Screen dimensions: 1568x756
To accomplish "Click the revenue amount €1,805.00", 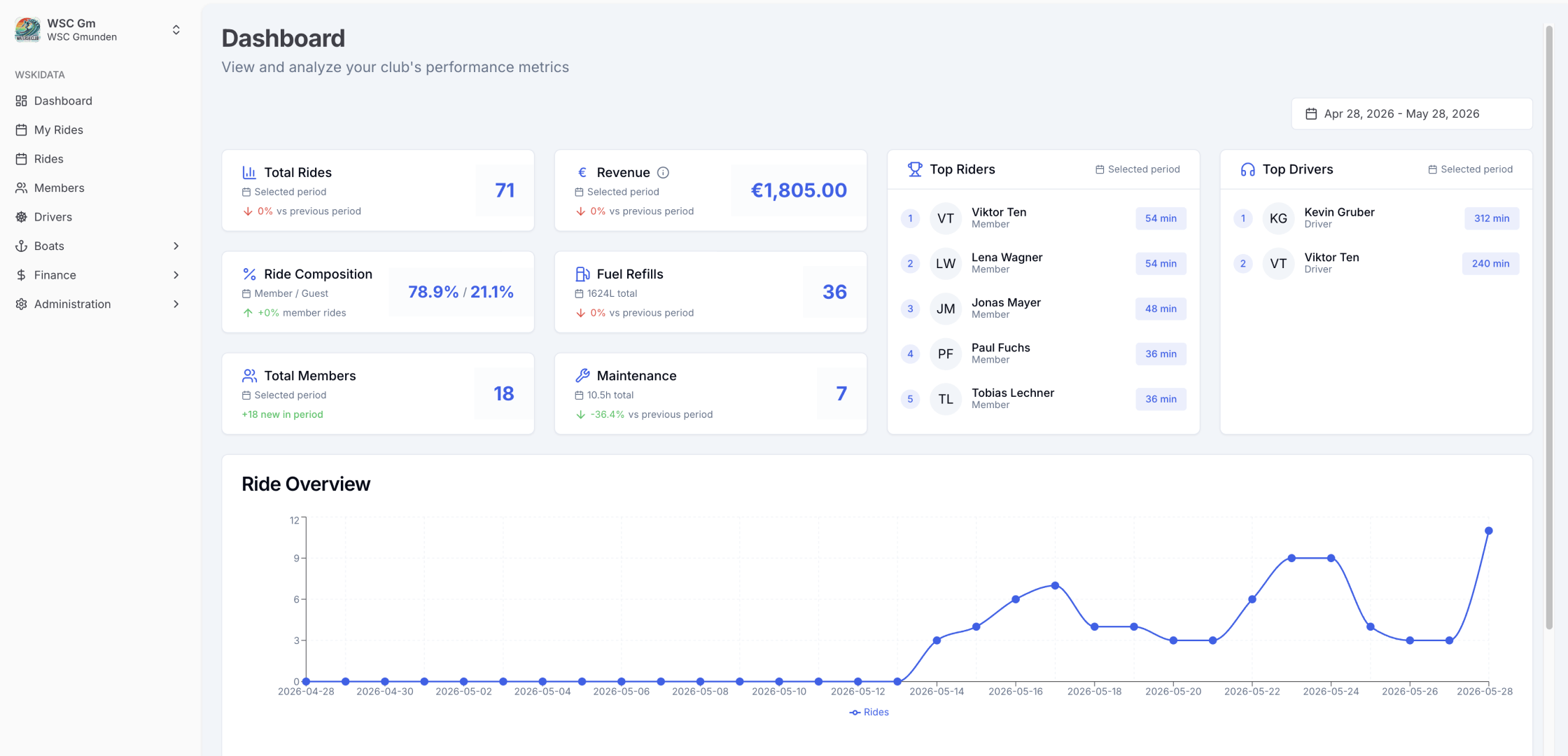I will [x=799, y=190].
